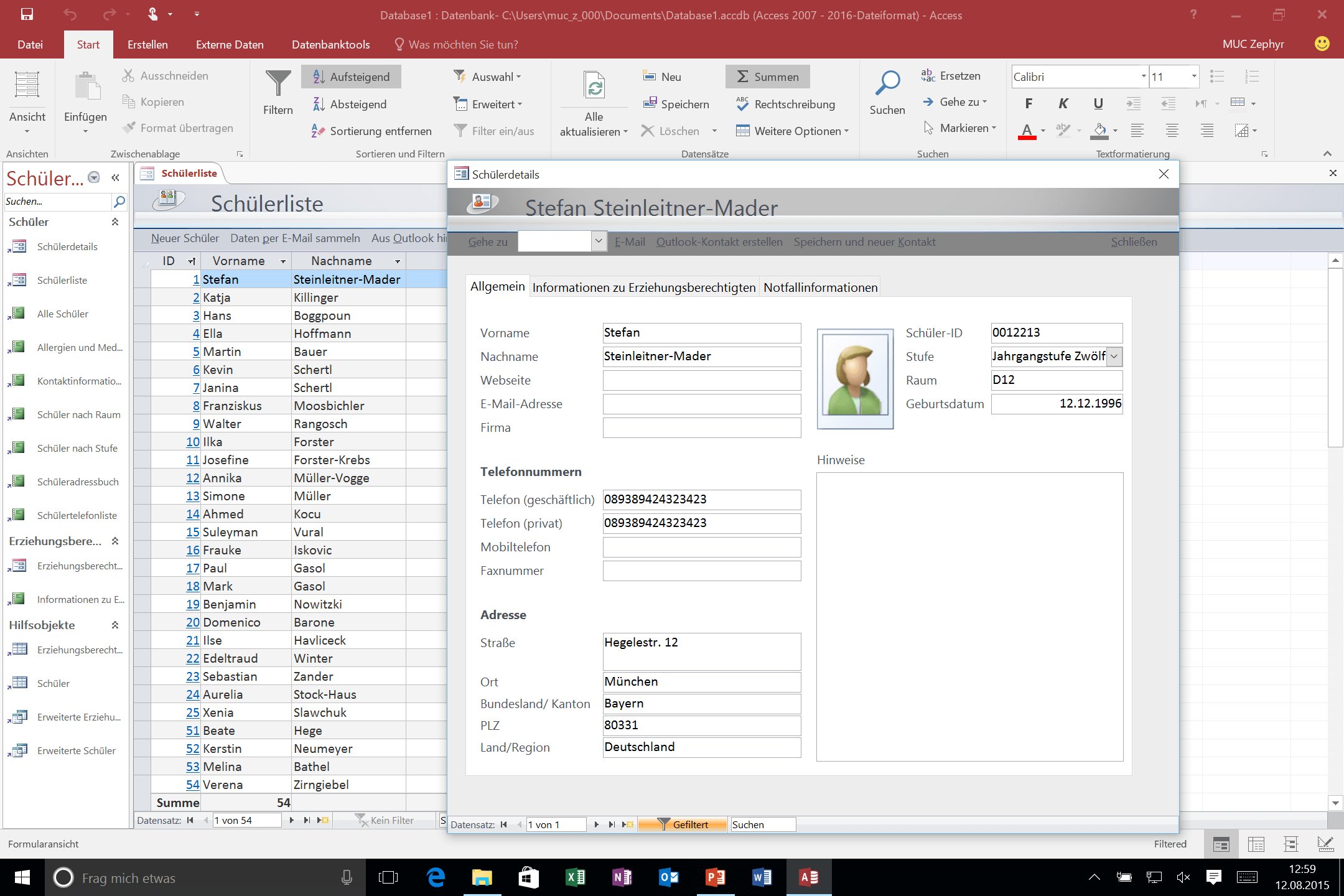The height and width of the screenshot is (896, 1344).
Task: Click Outlook-Kontakt erstellen link
Action: coord(719,242)
